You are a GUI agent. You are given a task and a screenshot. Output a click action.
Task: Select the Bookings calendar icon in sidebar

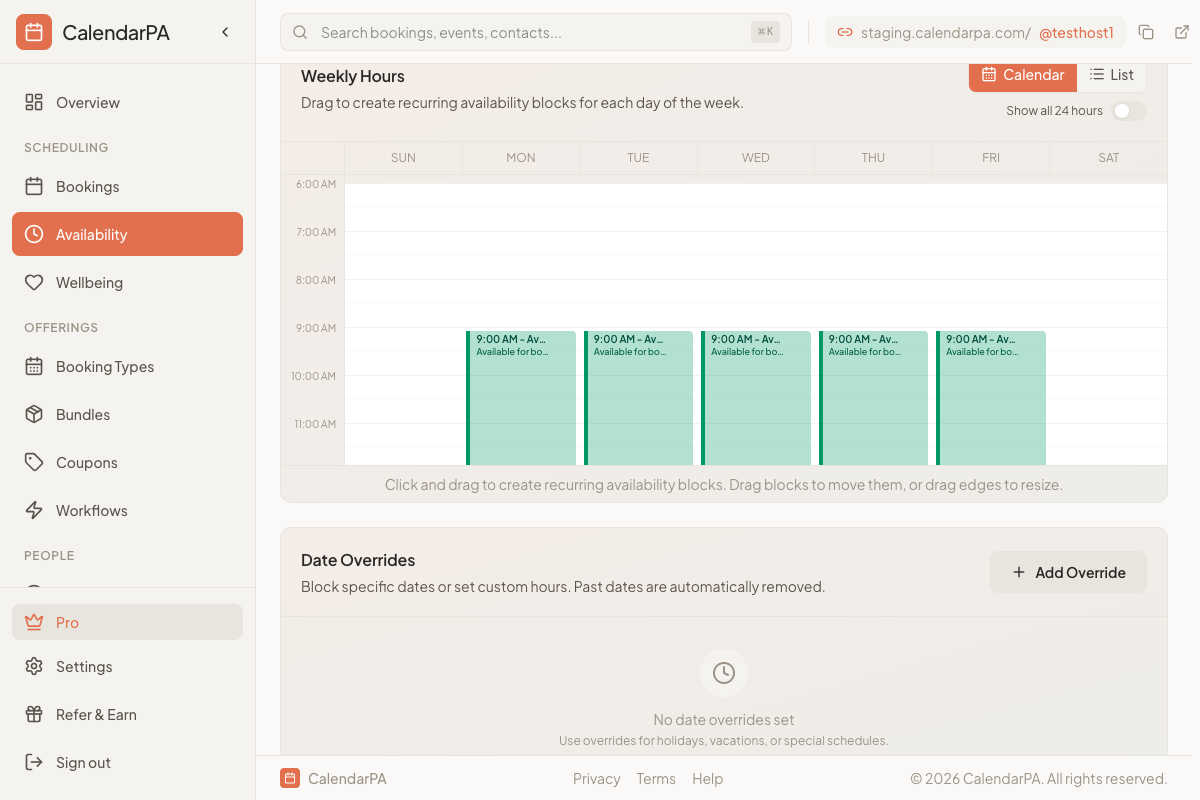point(33,186)
